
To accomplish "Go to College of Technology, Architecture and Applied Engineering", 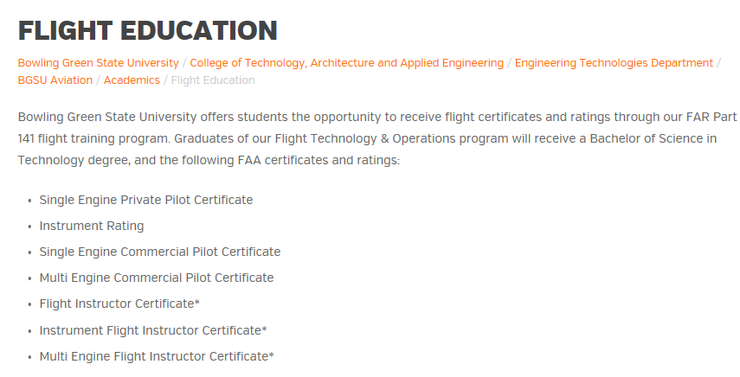I will pos(347,63).
